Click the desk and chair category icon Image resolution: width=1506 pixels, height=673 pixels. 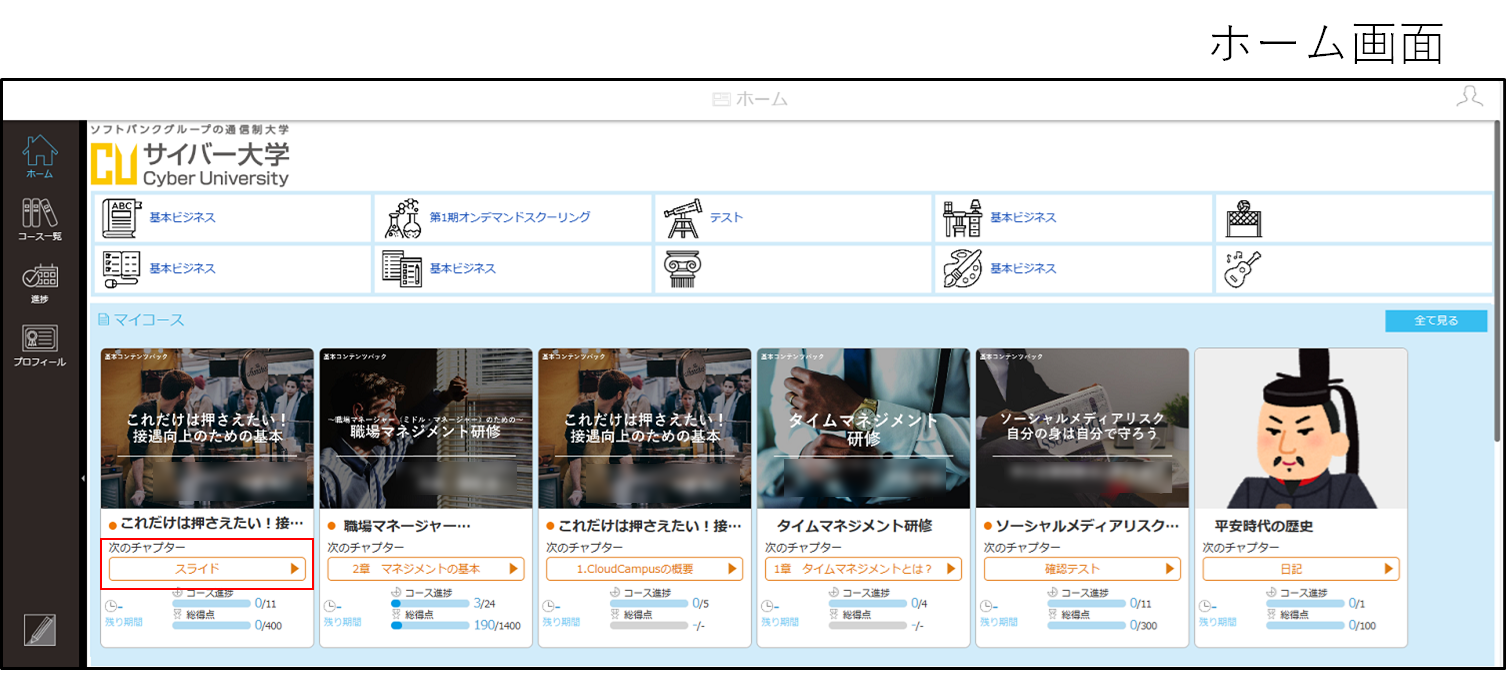coord(962,217)
